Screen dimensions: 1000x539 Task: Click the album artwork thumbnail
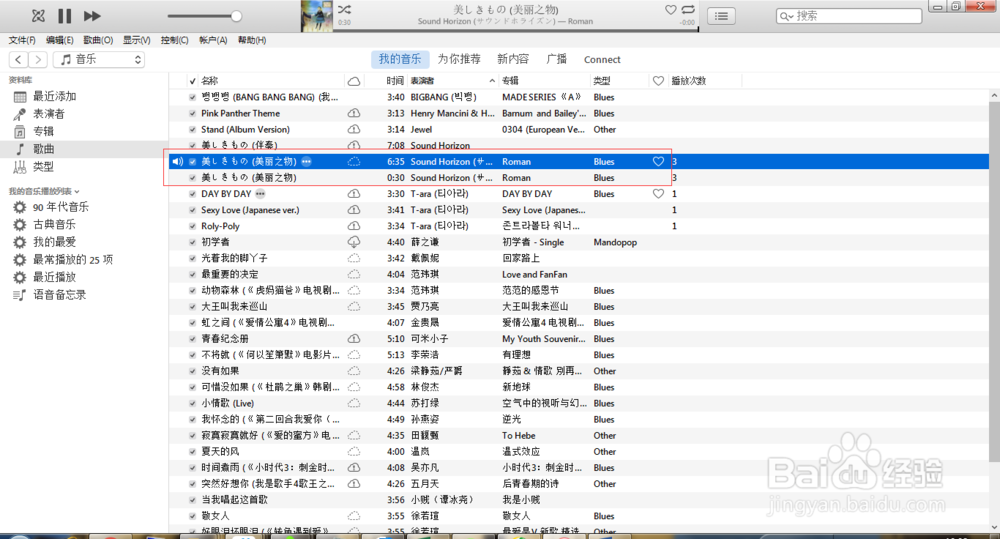coord(316,16)
